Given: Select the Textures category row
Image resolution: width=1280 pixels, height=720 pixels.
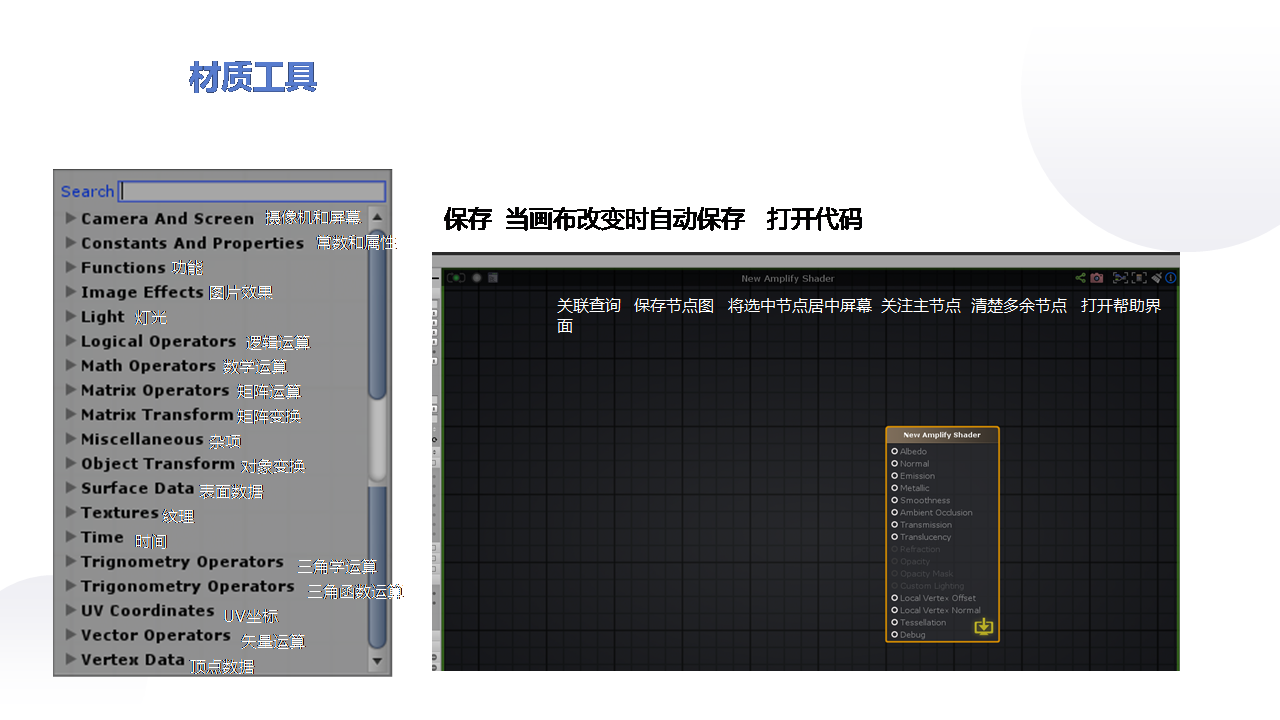Looking at the screenshot, I should (212, 512).
